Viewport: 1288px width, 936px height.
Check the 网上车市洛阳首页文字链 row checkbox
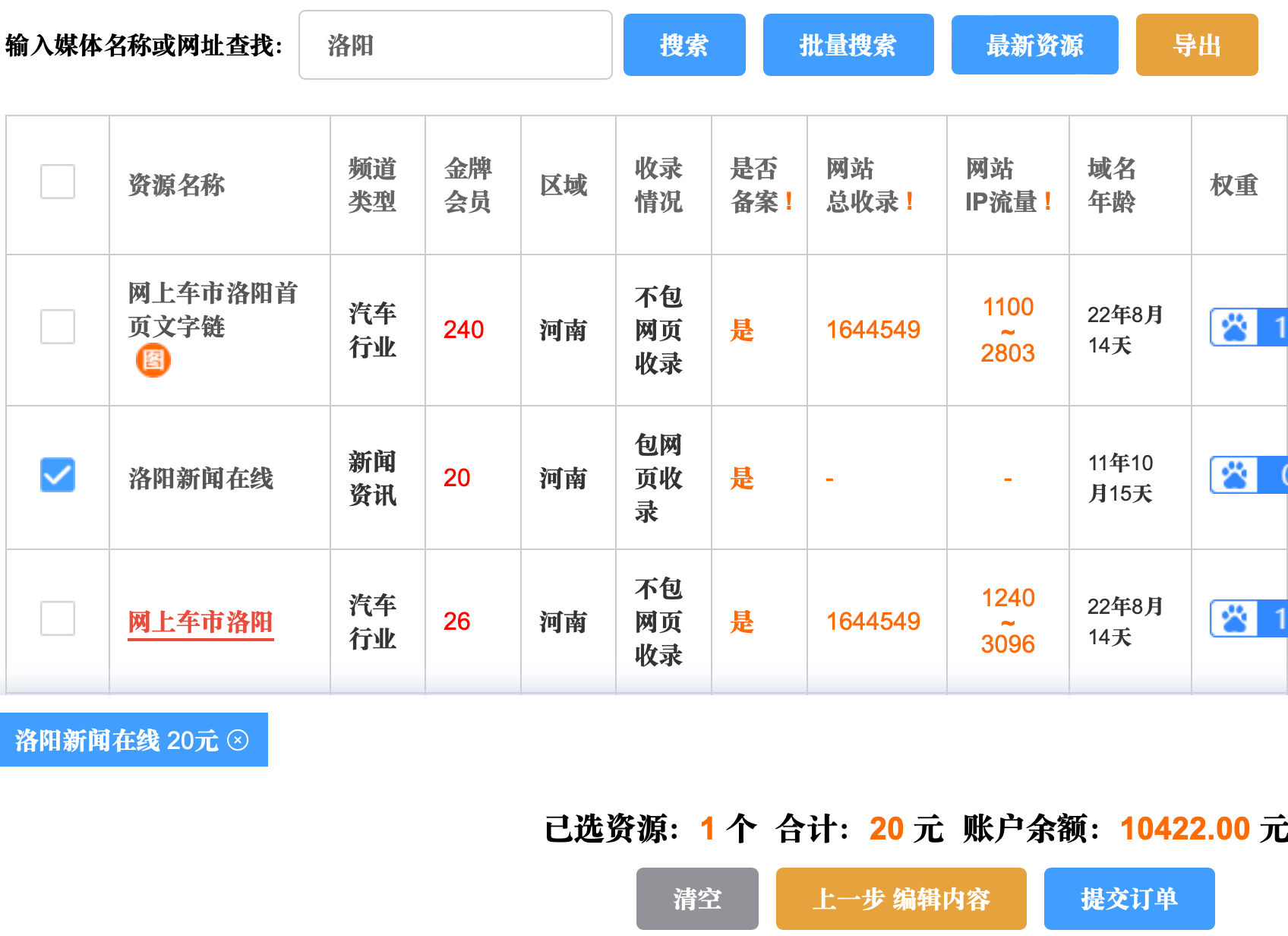point(58,327)
